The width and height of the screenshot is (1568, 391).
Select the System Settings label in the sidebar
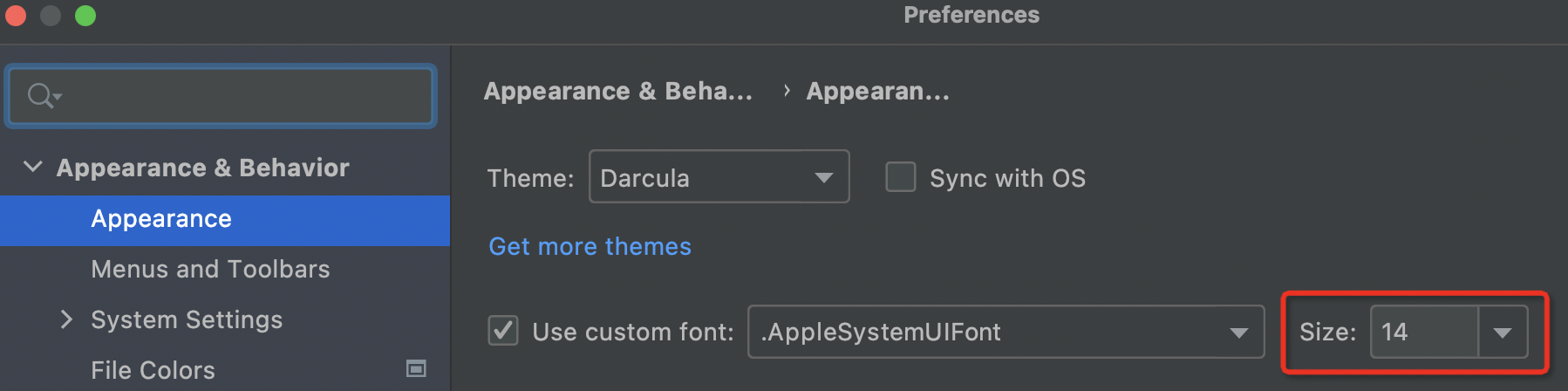click(x=187, y=320)
